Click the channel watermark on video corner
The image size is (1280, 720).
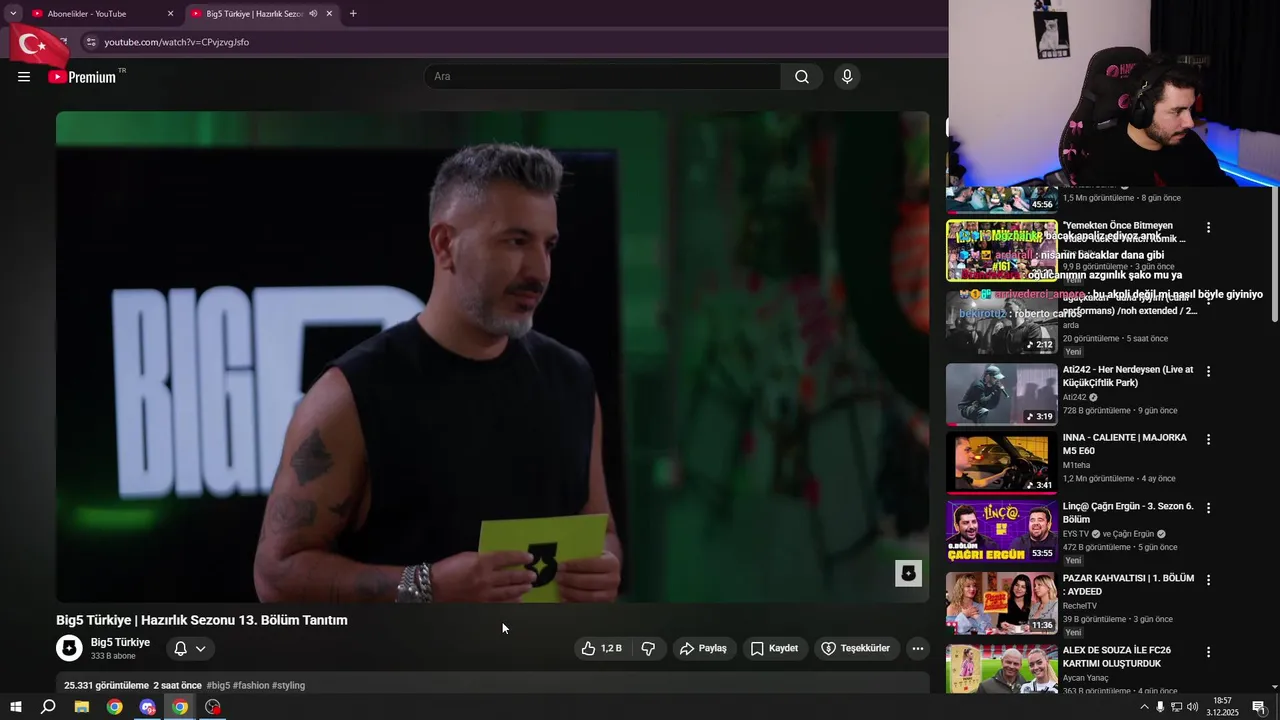(908, 573)
